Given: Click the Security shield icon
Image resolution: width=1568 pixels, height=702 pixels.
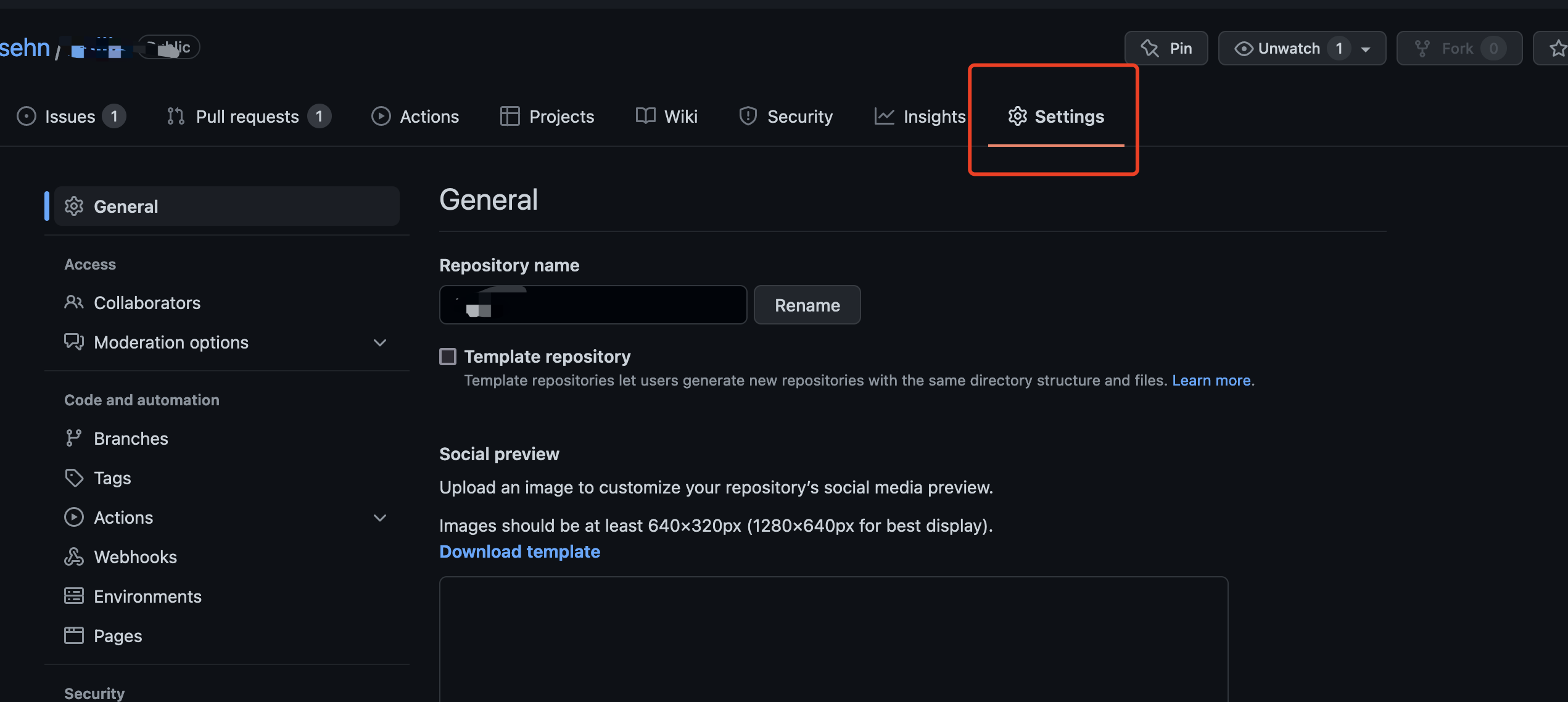Looking at the screenshot, I should coord(748,116).
